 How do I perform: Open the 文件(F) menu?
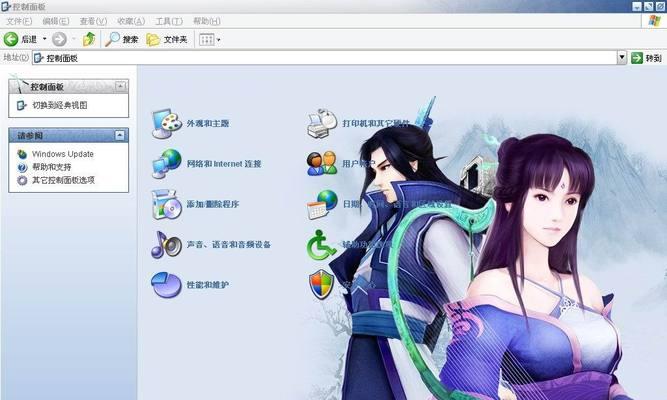(x=19, y=21)
